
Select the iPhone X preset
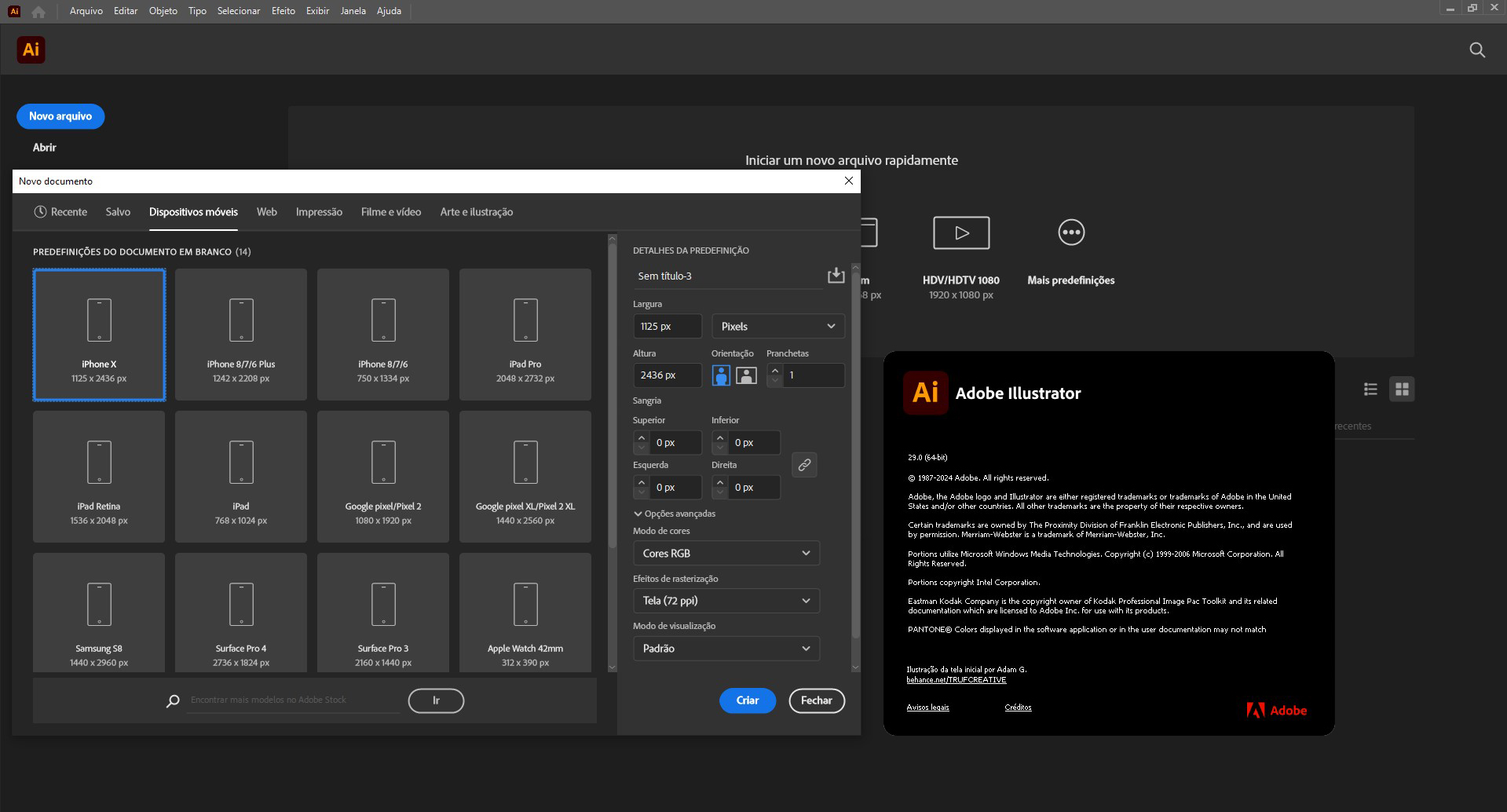pos(99,335)
